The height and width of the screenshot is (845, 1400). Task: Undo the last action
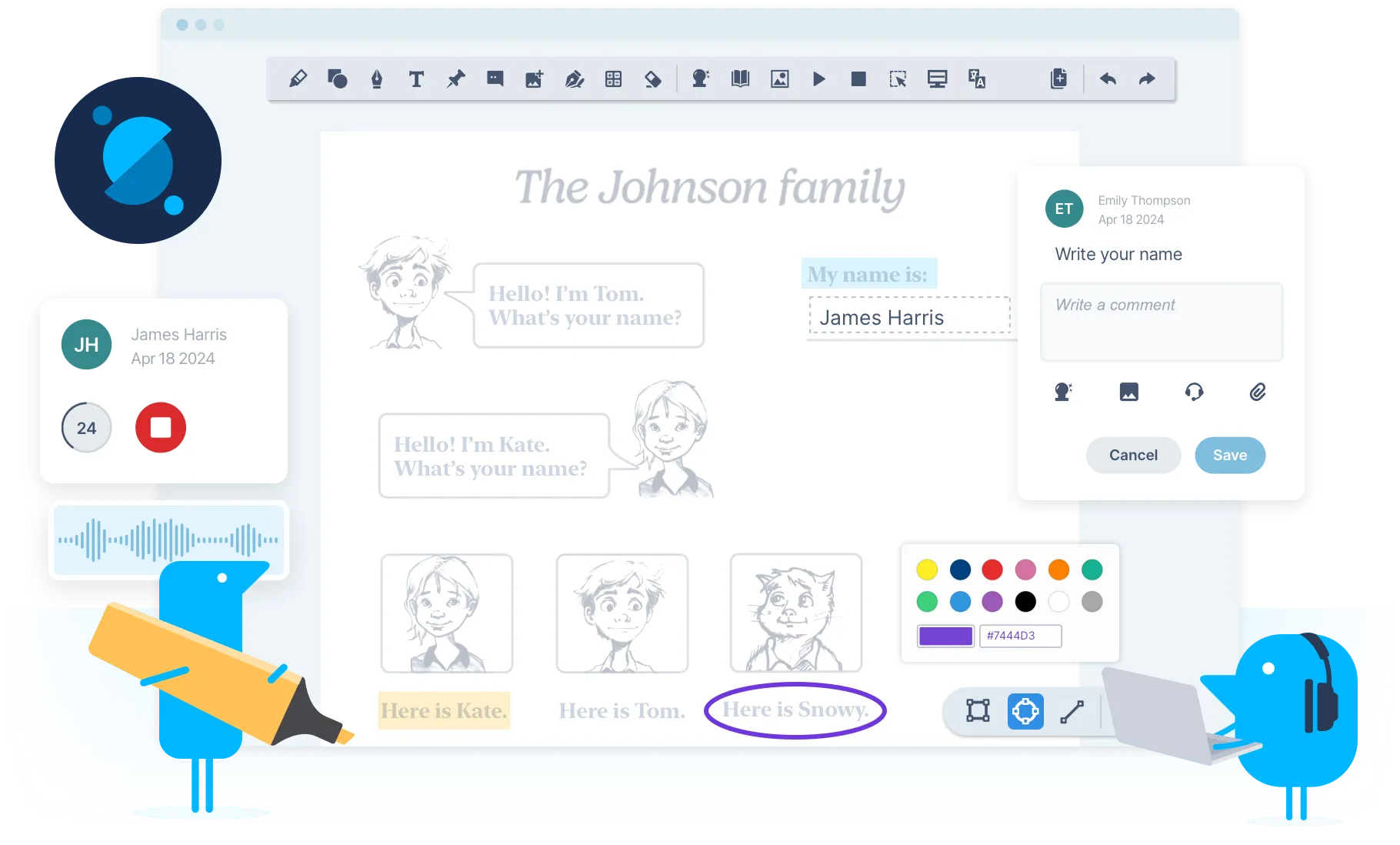pyautogui.click(x=1108, y=78)
